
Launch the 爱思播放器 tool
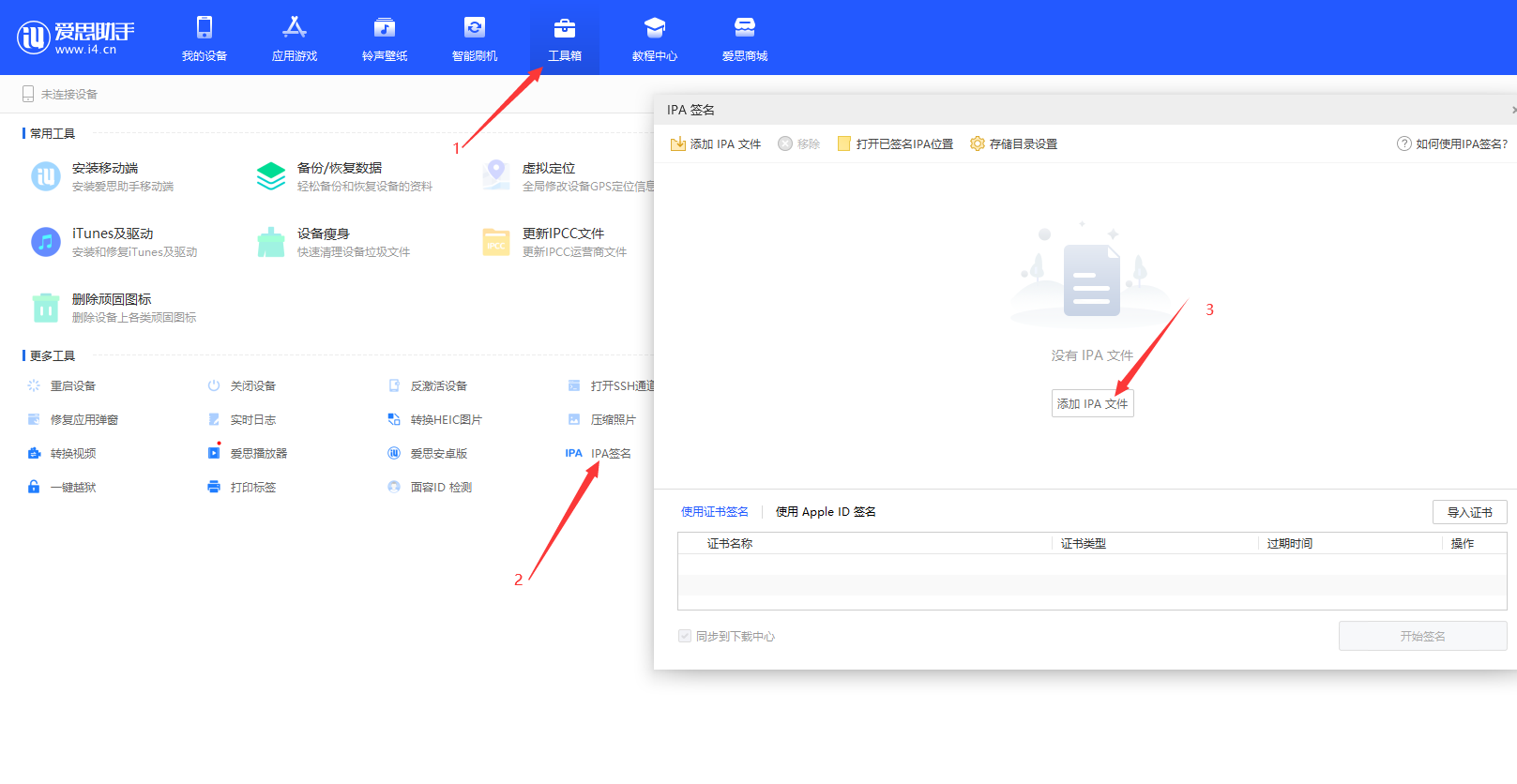[x=248, y=453]
